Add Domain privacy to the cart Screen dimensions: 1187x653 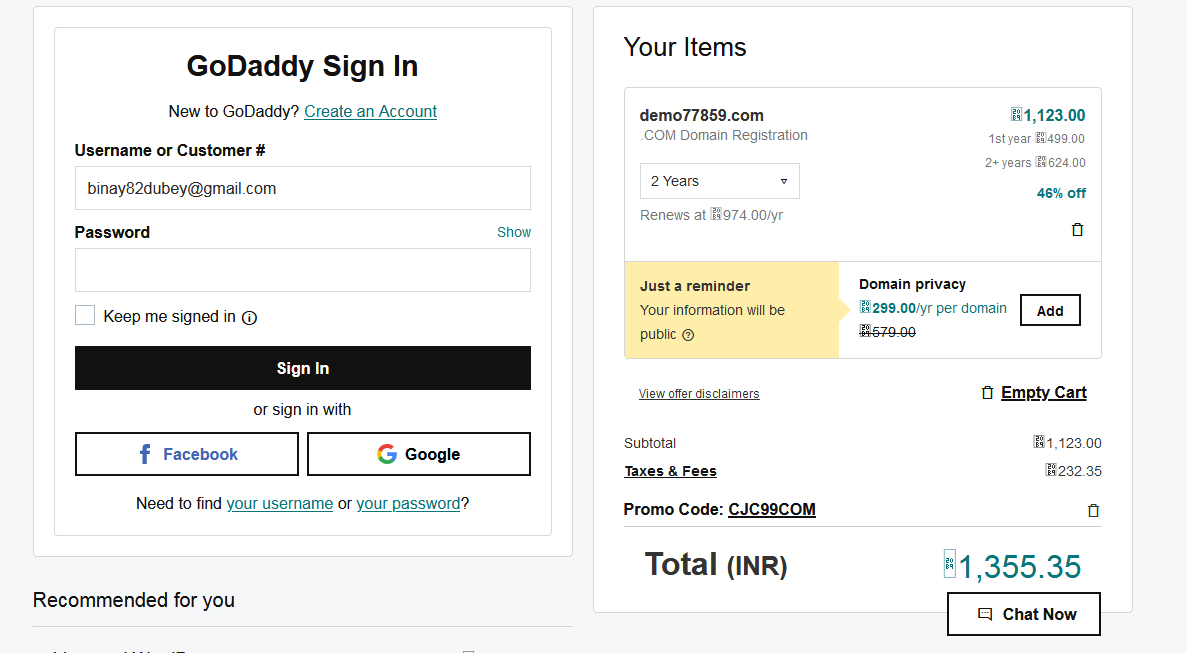pos(1050,311)
